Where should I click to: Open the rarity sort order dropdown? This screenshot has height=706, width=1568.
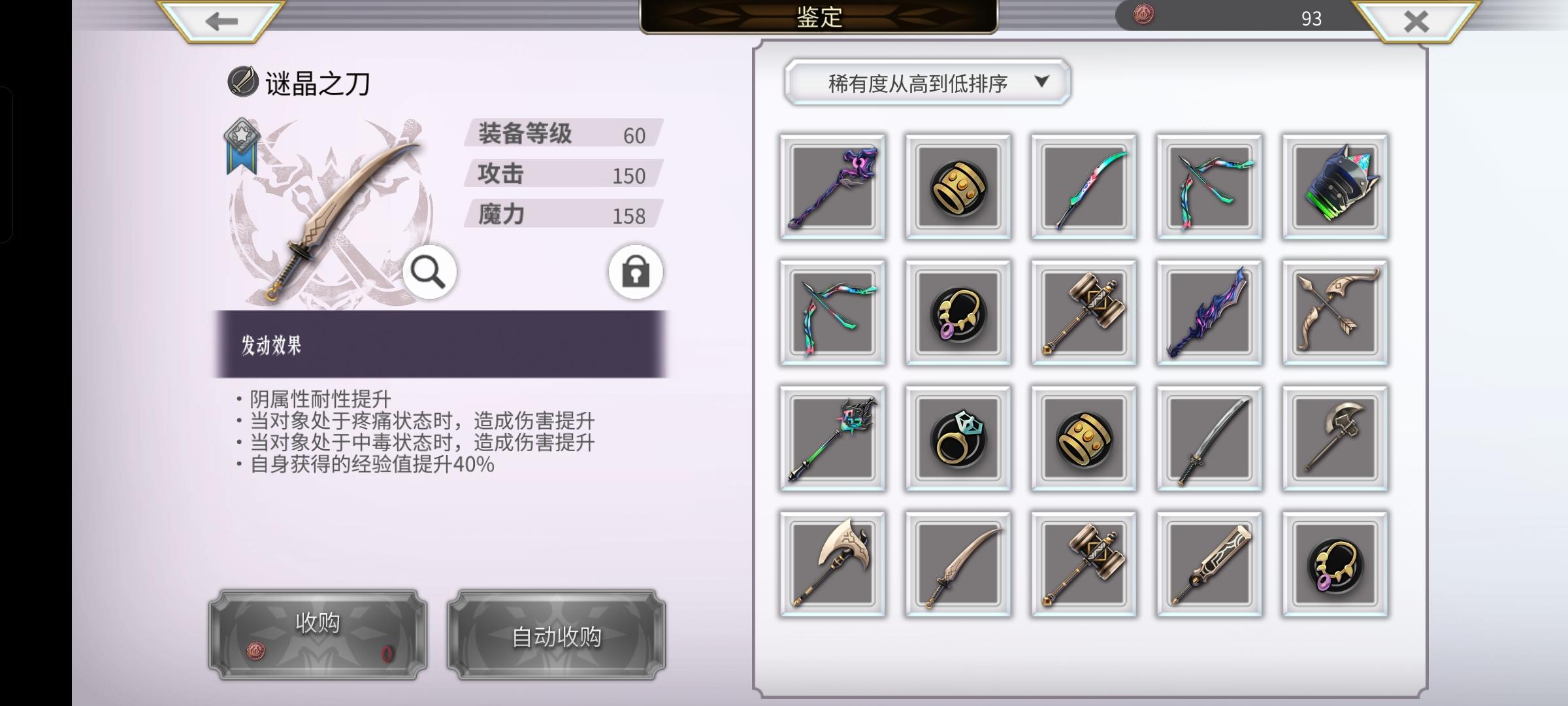(x=927, y=82)
